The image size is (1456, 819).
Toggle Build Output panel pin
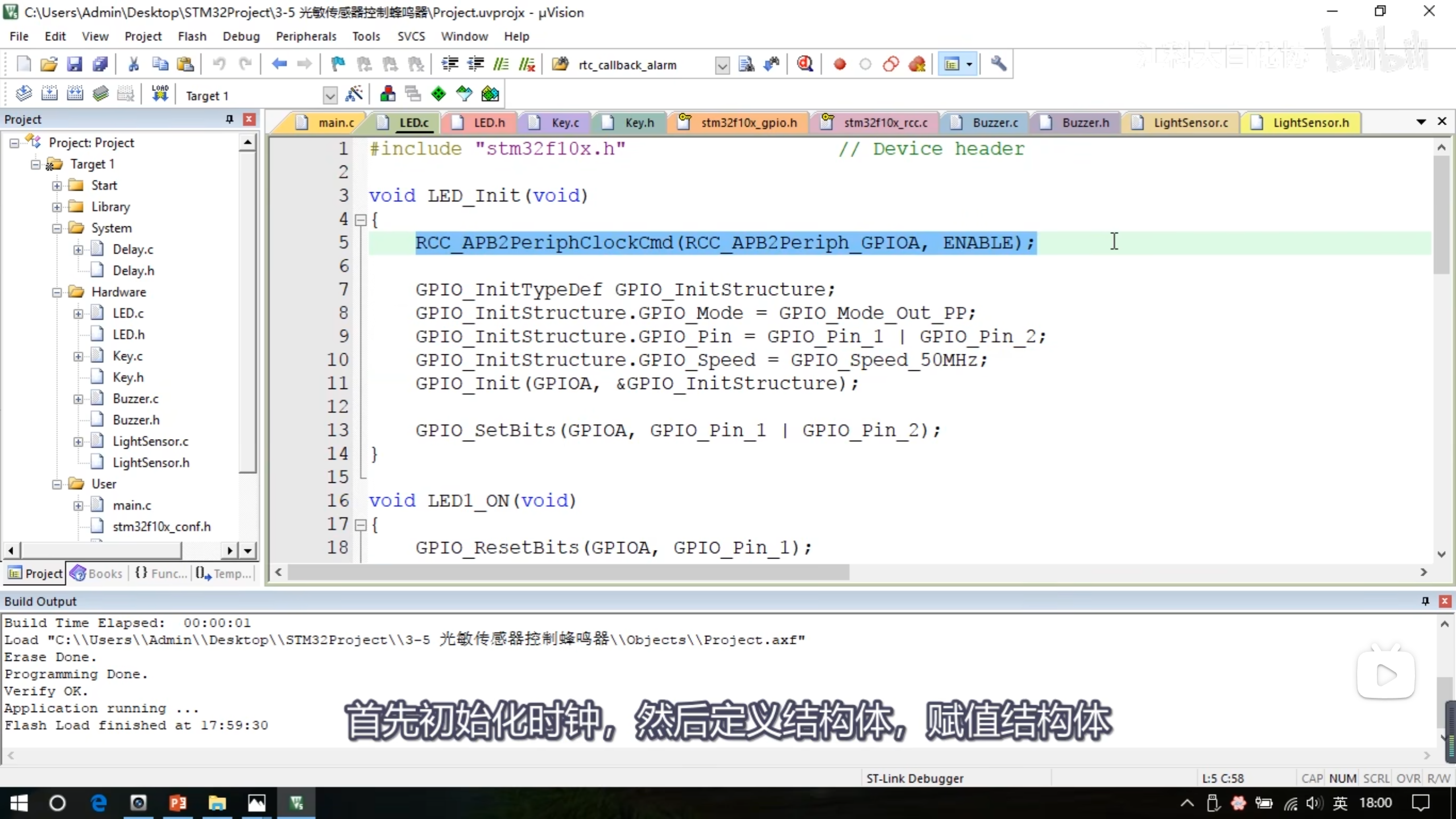(1425, 601)
